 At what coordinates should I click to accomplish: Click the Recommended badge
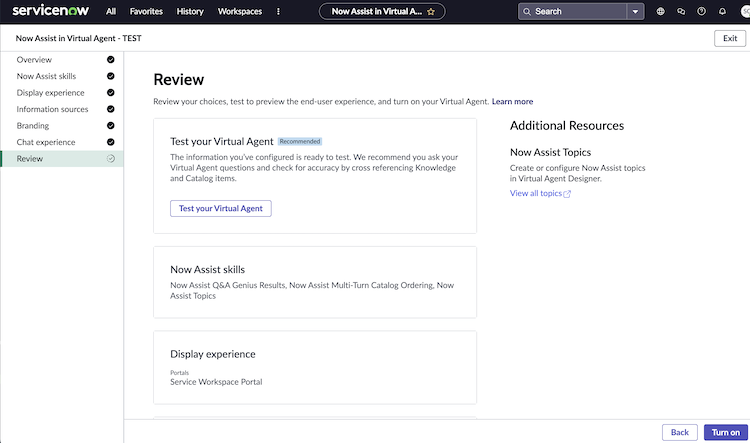(300, 142)
